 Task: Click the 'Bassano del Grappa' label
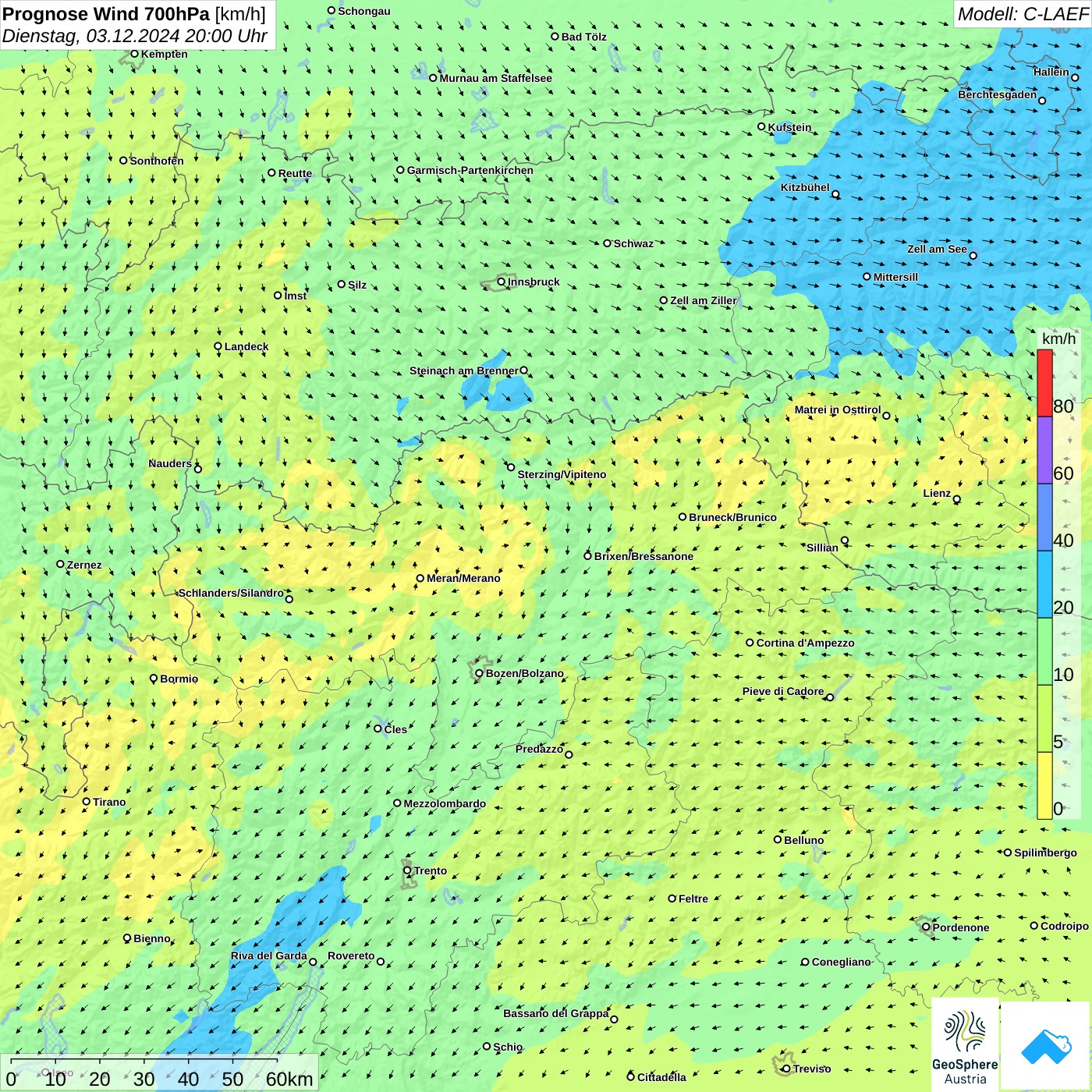(x=556, y=1013)
